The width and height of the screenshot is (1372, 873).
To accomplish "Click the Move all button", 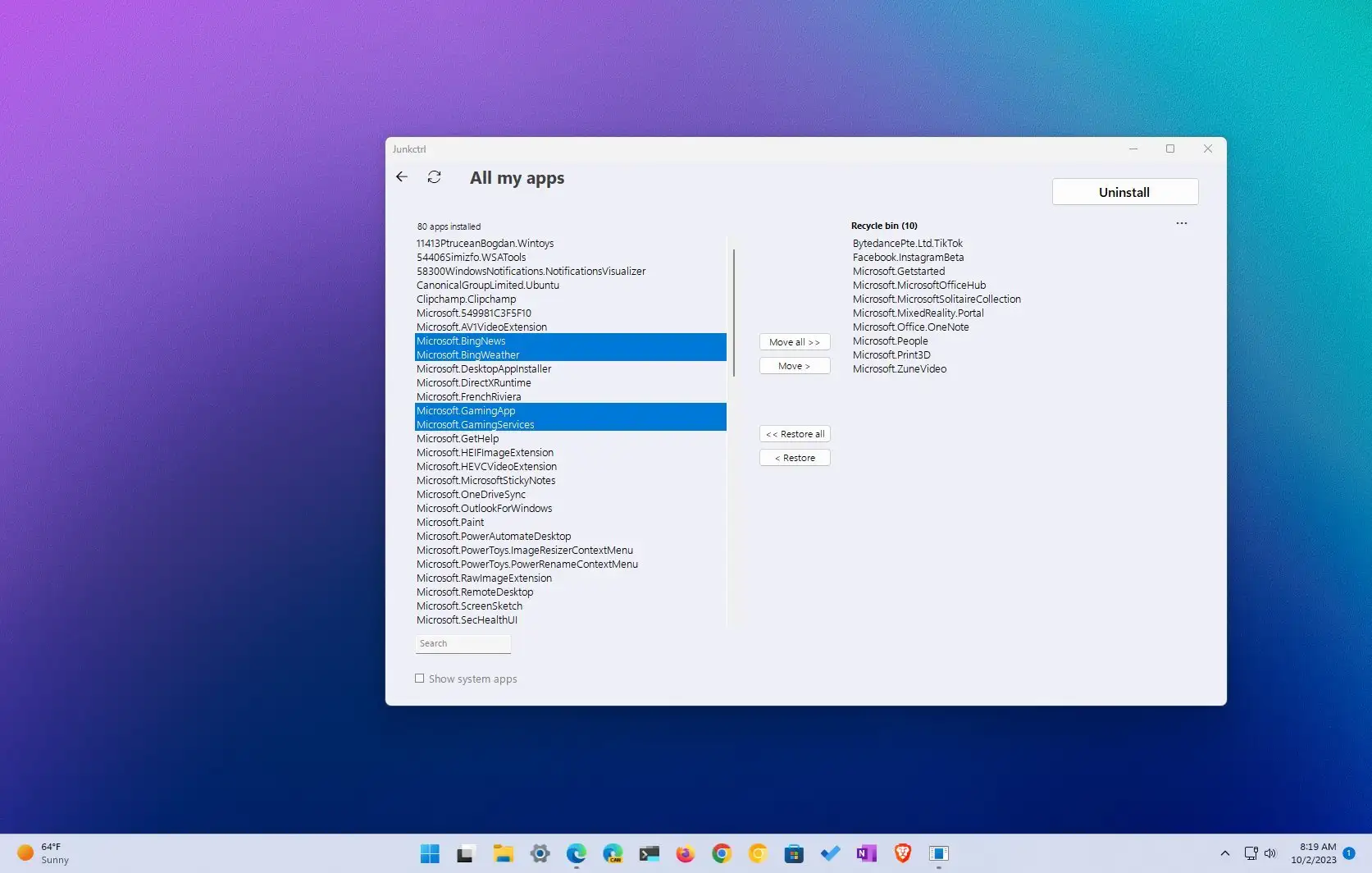I will point(794,341).
